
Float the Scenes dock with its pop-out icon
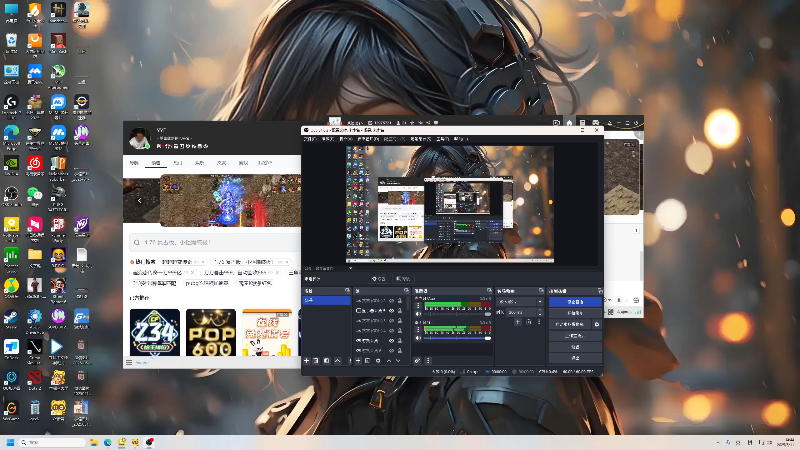point(347,291)
